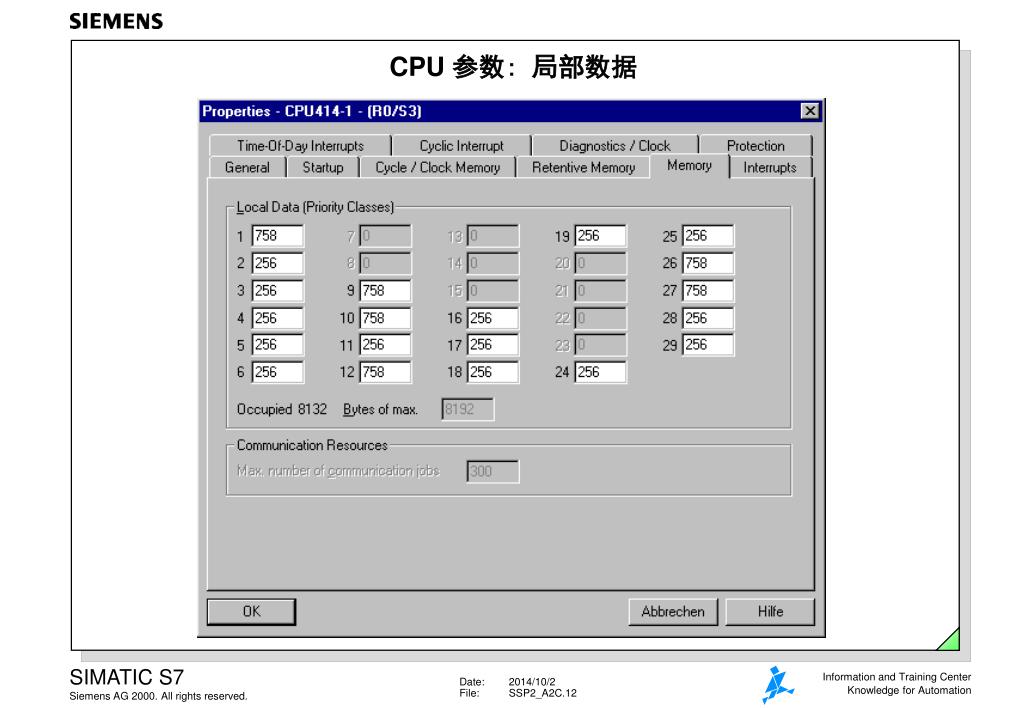Select the Local Data (Priority Classes) label
1023x708 pixels.
[x=315, y=207]
